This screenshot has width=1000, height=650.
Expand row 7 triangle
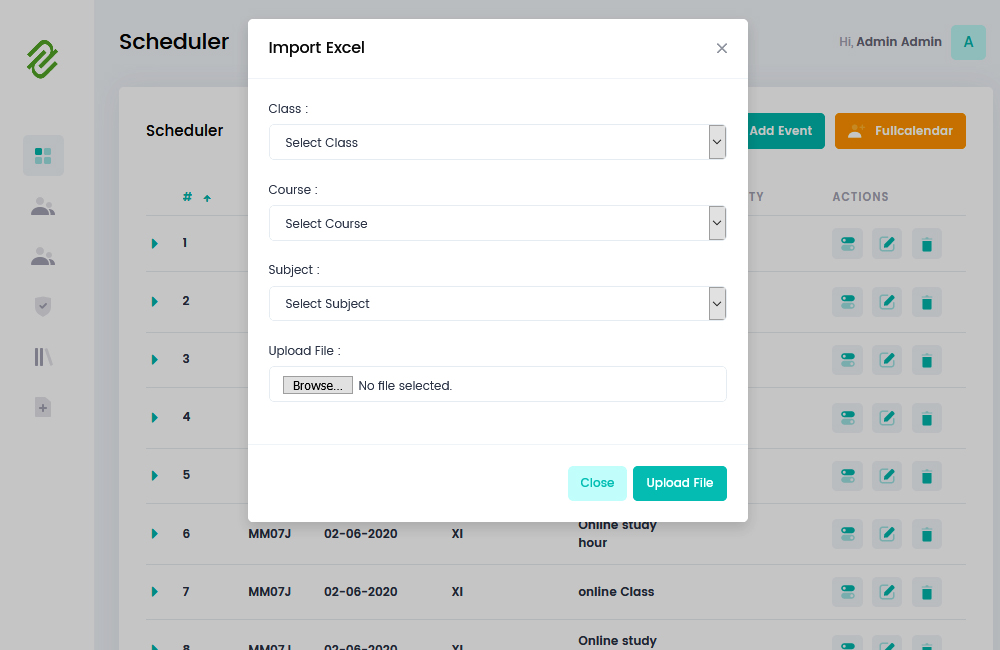click(154, 592)
